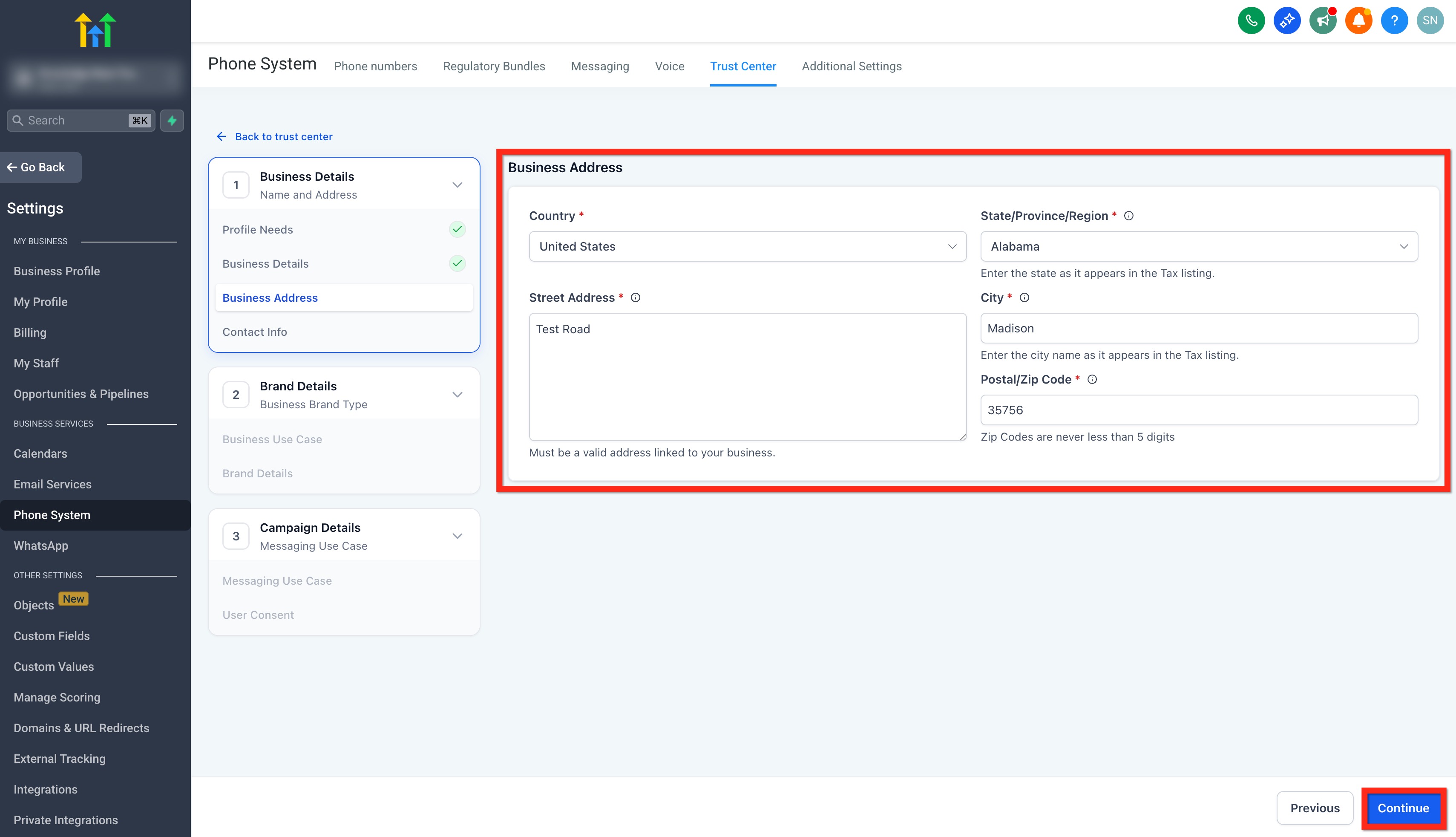Image resolution: width=1456 pixels, height=837 pixels.
Task: Click the blue help question mark icon
Action: pos(1394,21)
